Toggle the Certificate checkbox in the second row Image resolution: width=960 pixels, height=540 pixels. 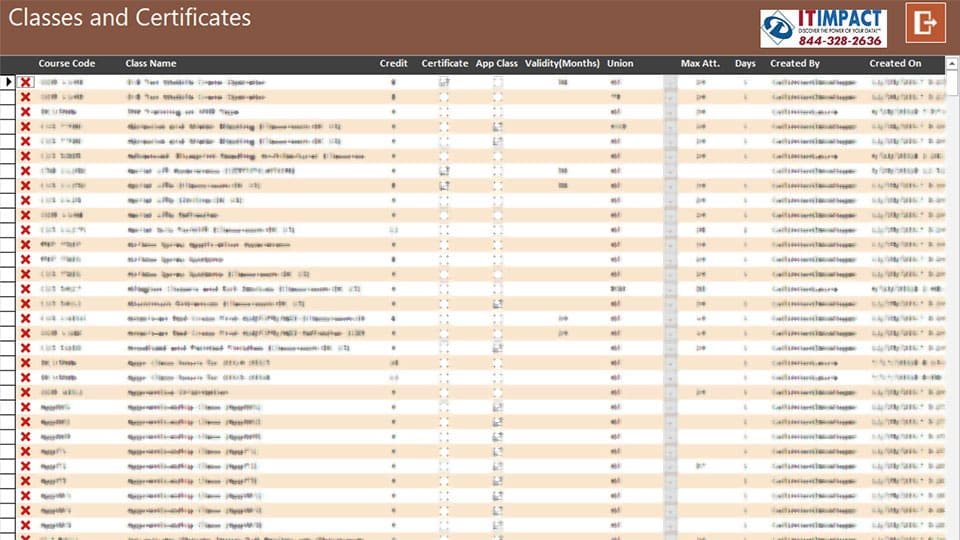(444, 97)
